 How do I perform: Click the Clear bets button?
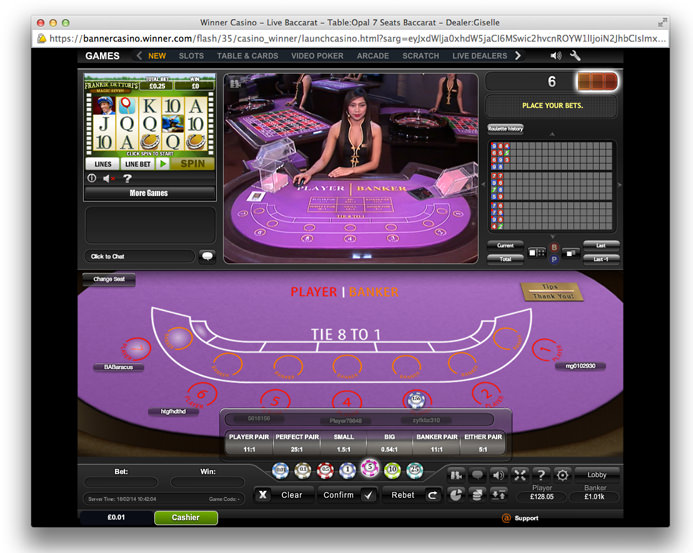click(x=284, y=495)
